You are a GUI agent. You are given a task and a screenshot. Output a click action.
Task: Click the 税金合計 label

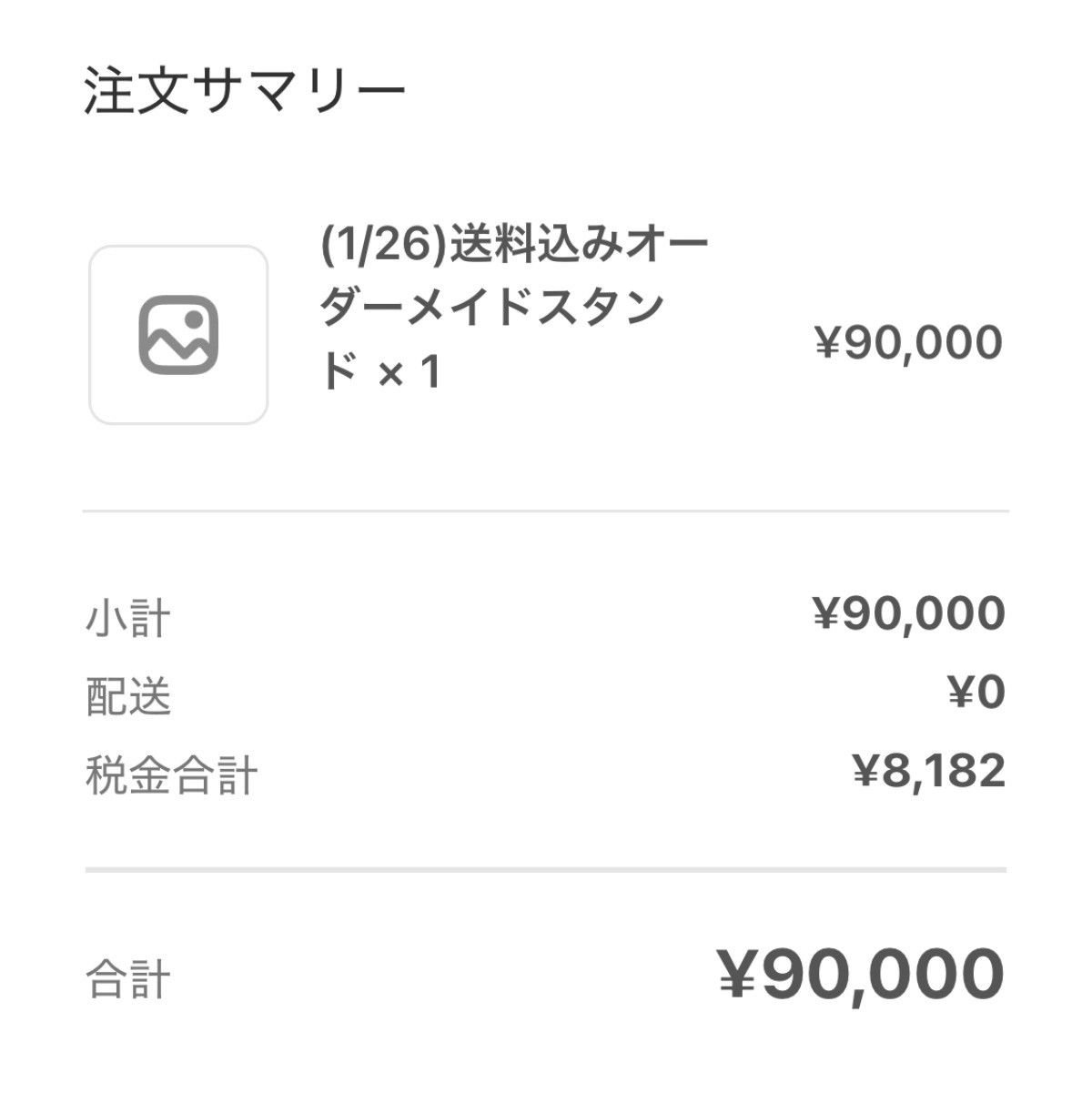(x=172, y=775)
